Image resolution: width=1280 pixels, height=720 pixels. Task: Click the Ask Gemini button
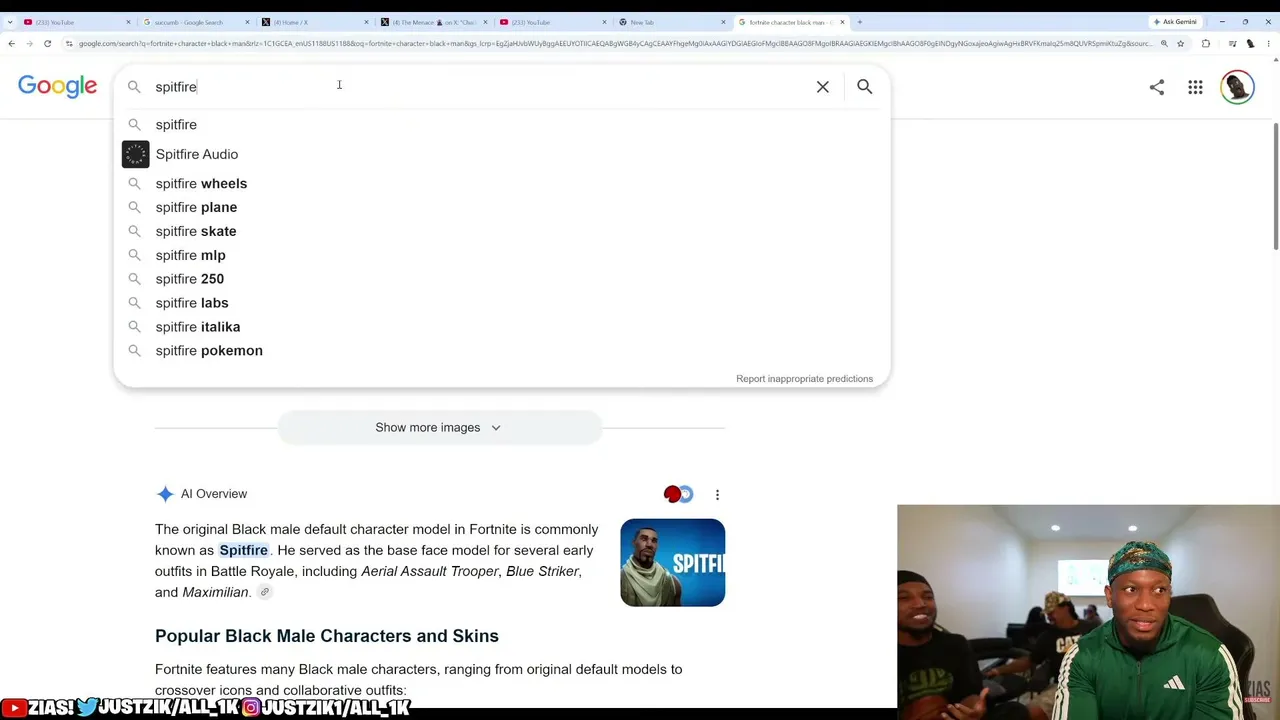click(1175, 22)
